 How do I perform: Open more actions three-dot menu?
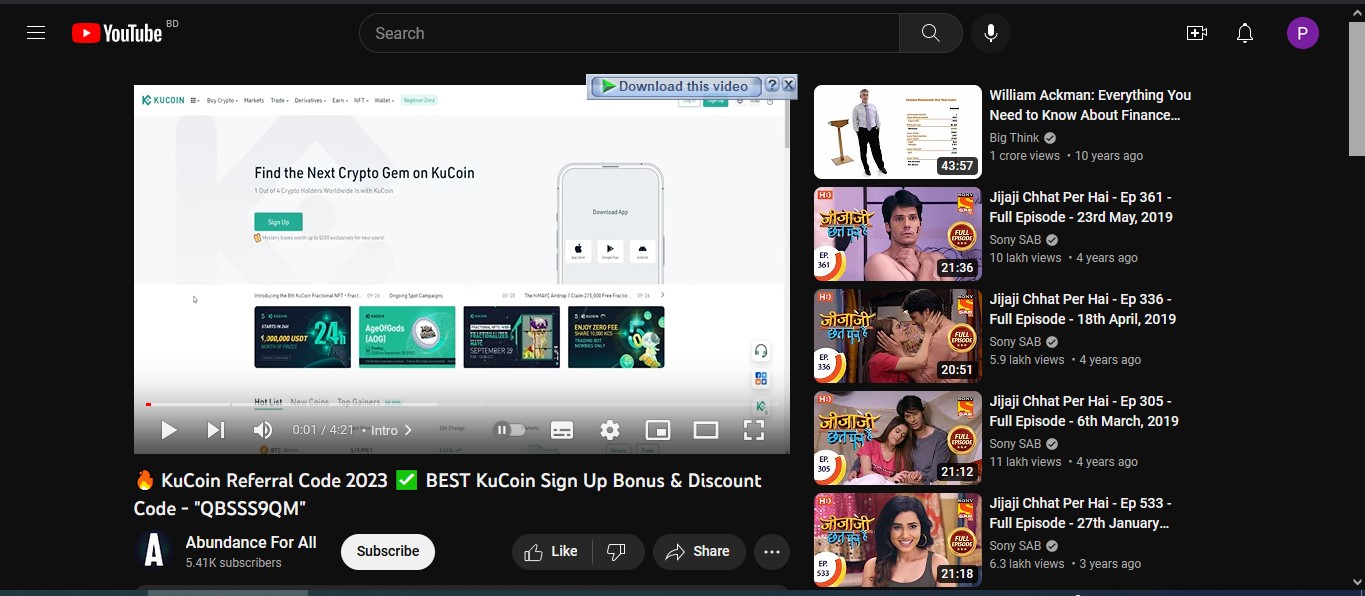(x=772, y=551)
